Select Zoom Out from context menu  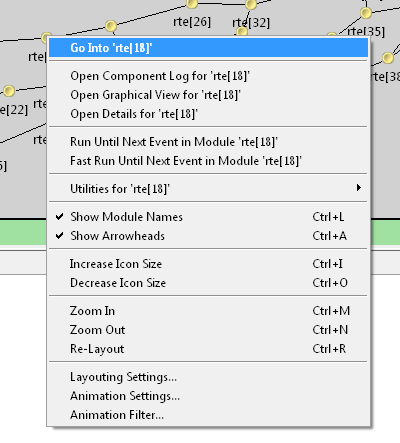coord(208,330)
